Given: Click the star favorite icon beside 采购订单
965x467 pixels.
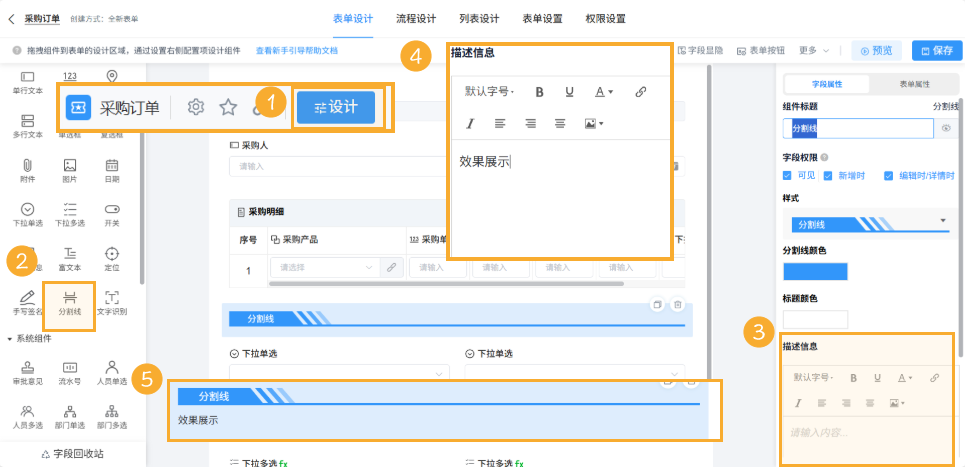Looking at the screenshot, I should pos(228,108).
